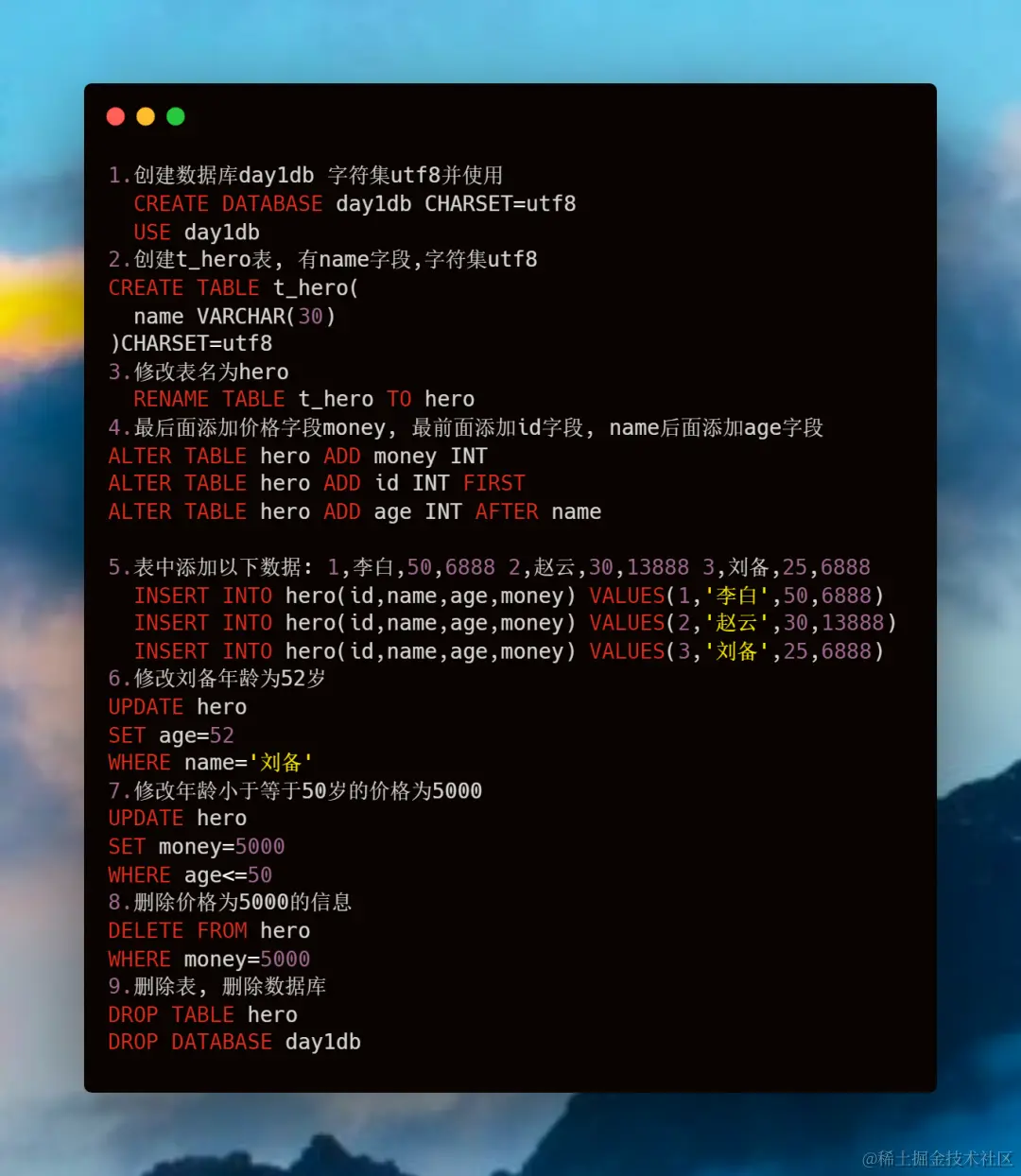Click the yellow minimize dot
This screenshot has width=1021, height=1176.
tap(146, 116)
